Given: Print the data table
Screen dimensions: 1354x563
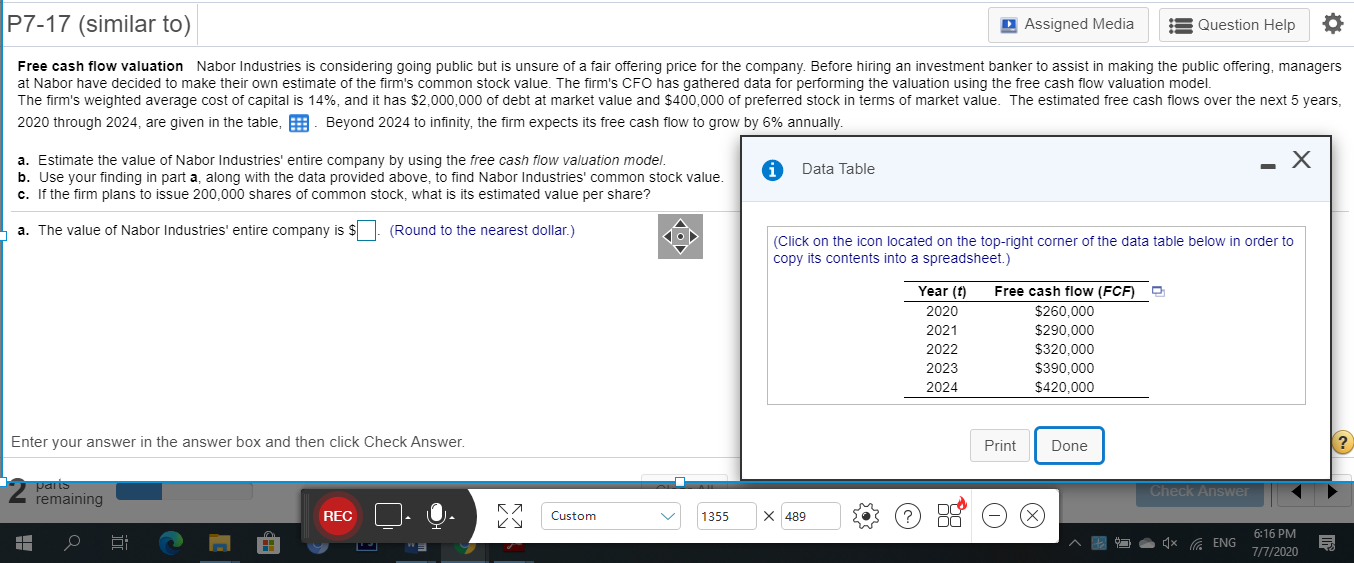Looking at the screenshot, I should [x=999, y=446].
